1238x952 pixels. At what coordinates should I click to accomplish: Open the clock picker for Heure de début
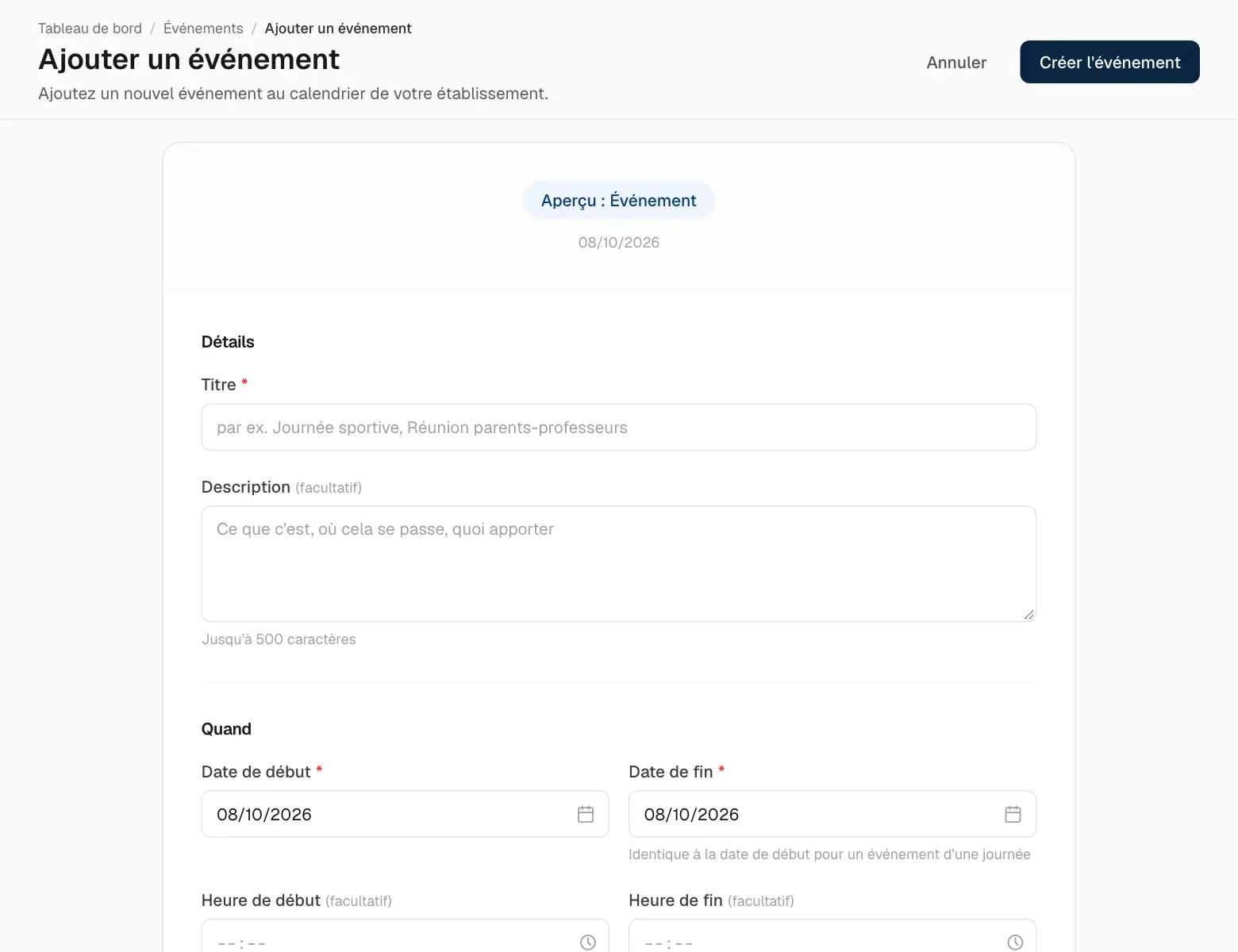[x=588, y=942]
